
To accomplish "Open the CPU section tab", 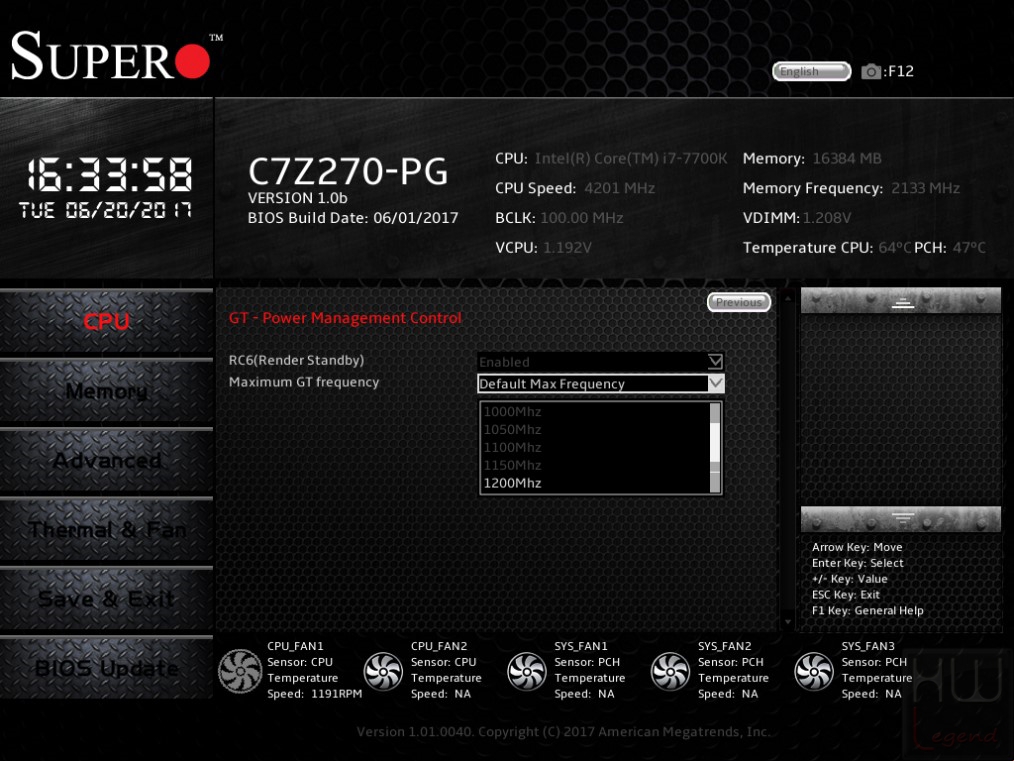I will 106,321.
